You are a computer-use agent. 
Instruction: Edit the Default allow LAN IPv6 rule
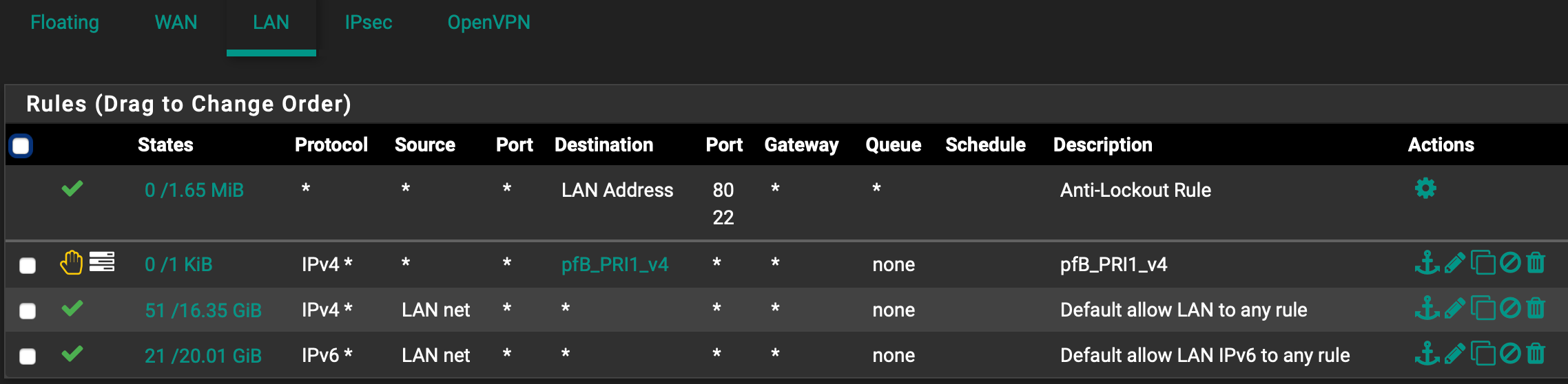click(x=1454, y=354)
